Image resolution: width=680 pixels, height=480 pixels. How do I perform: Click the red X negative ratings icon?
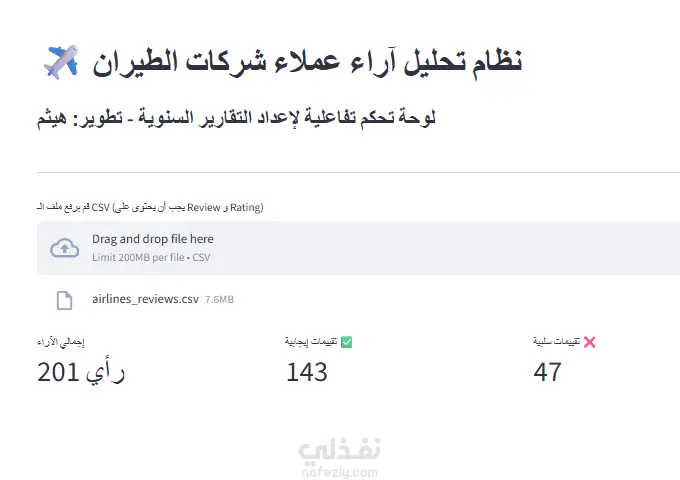pyautogui.click(x=590, y=342)
